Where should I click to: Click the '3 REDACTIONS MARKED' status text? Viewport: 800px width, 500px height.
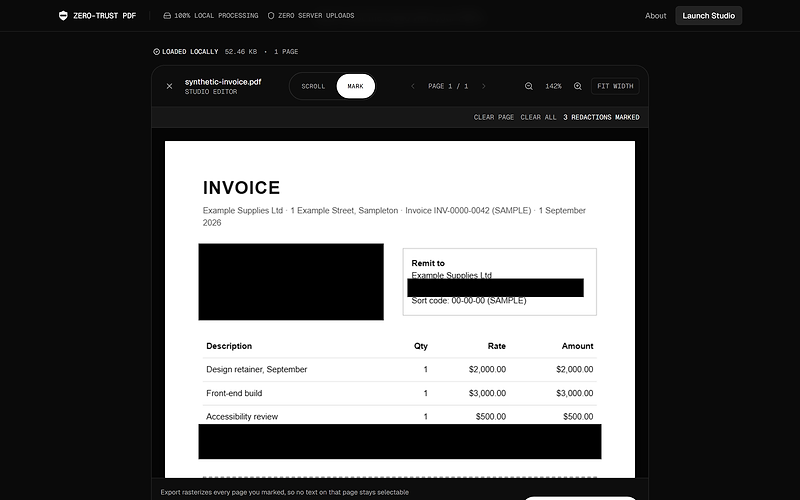(601, 117)
